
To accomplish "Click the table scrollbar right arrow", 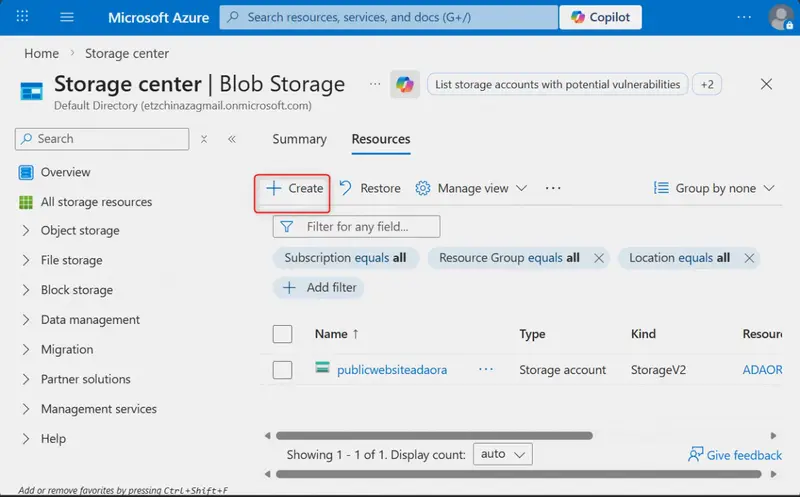I will coord(773,436).
